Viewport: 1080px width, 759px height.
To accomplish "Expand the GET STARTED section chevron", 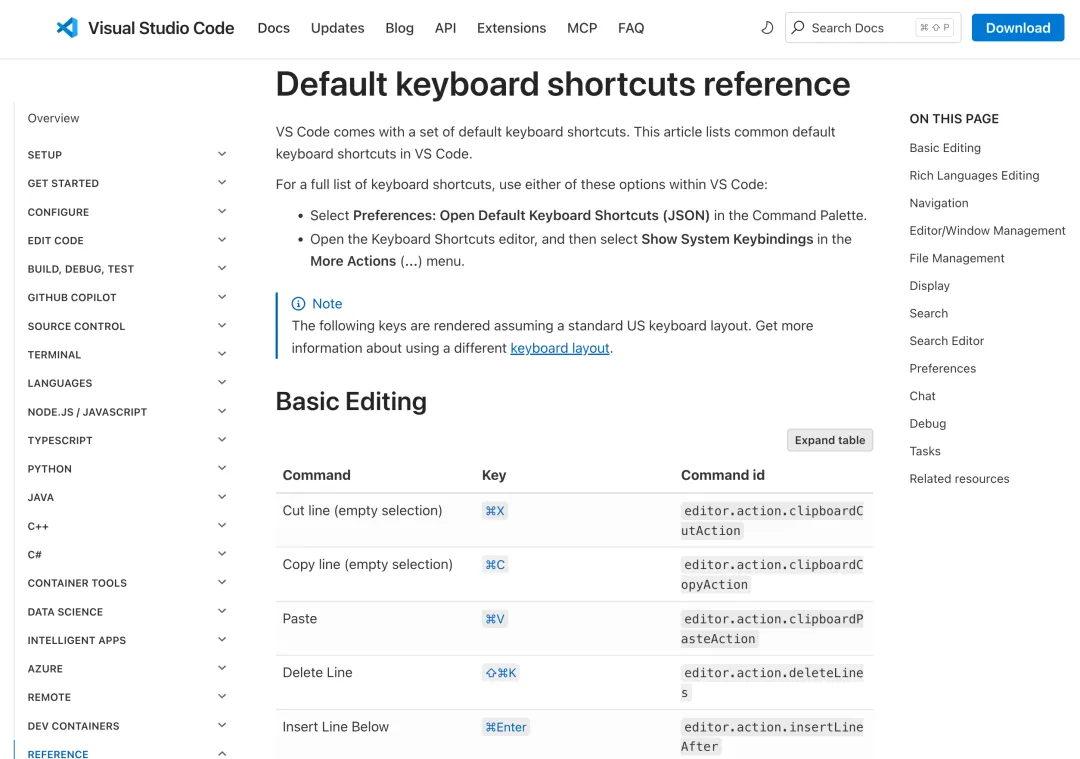I will [222, 183].
